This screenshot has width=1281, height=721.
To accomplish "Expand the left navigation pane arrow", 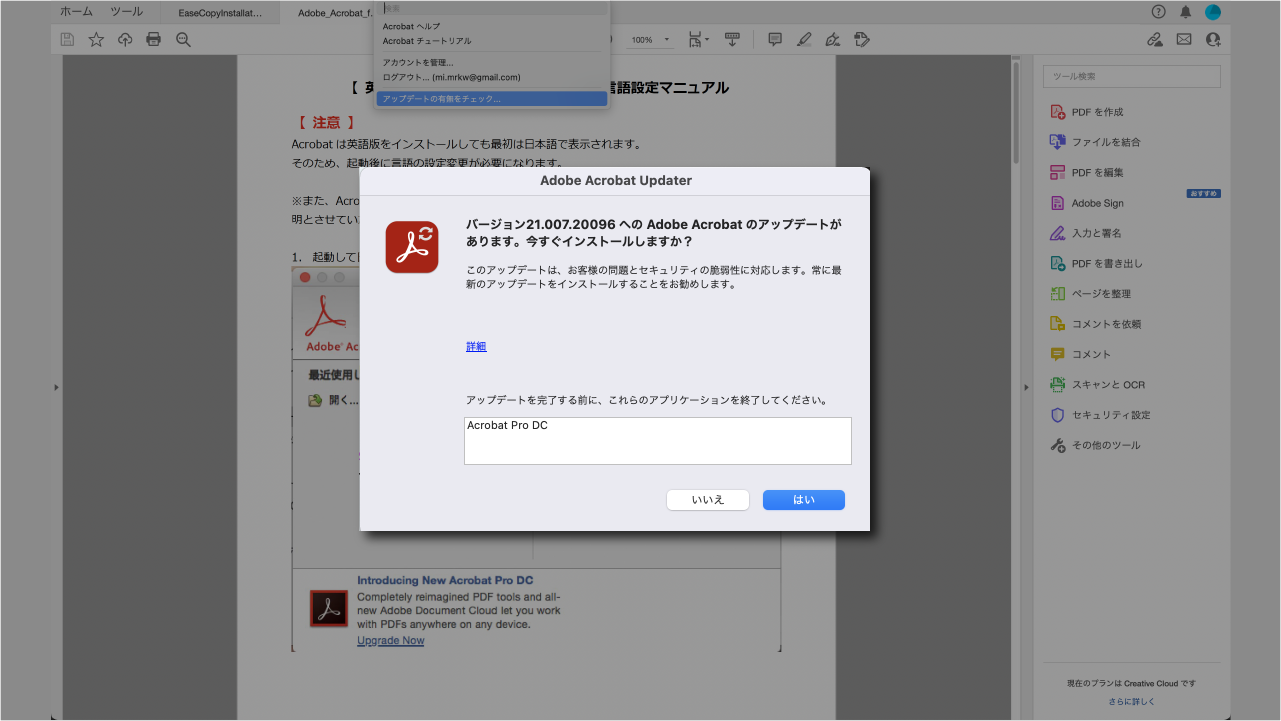I will click(57, 386).
